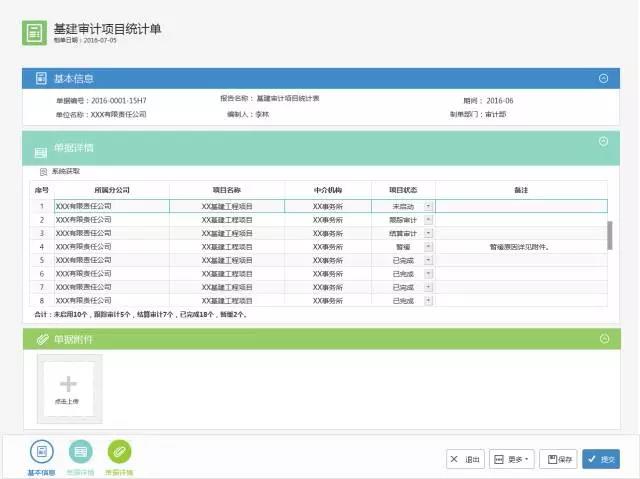640x479 pixels.
Task: Click the 系统获取 icon above the table
Action: point(42,172)
